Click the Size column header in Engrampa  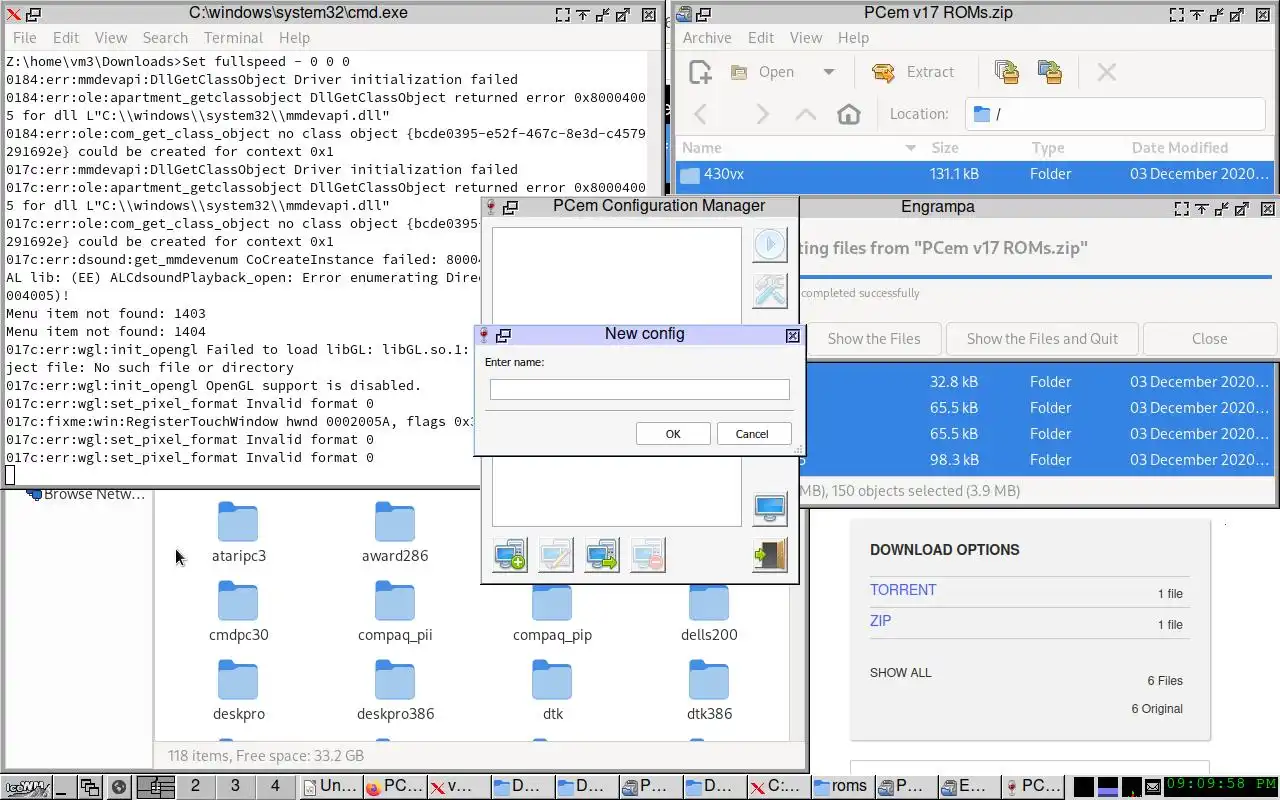[x=945, y=148]
